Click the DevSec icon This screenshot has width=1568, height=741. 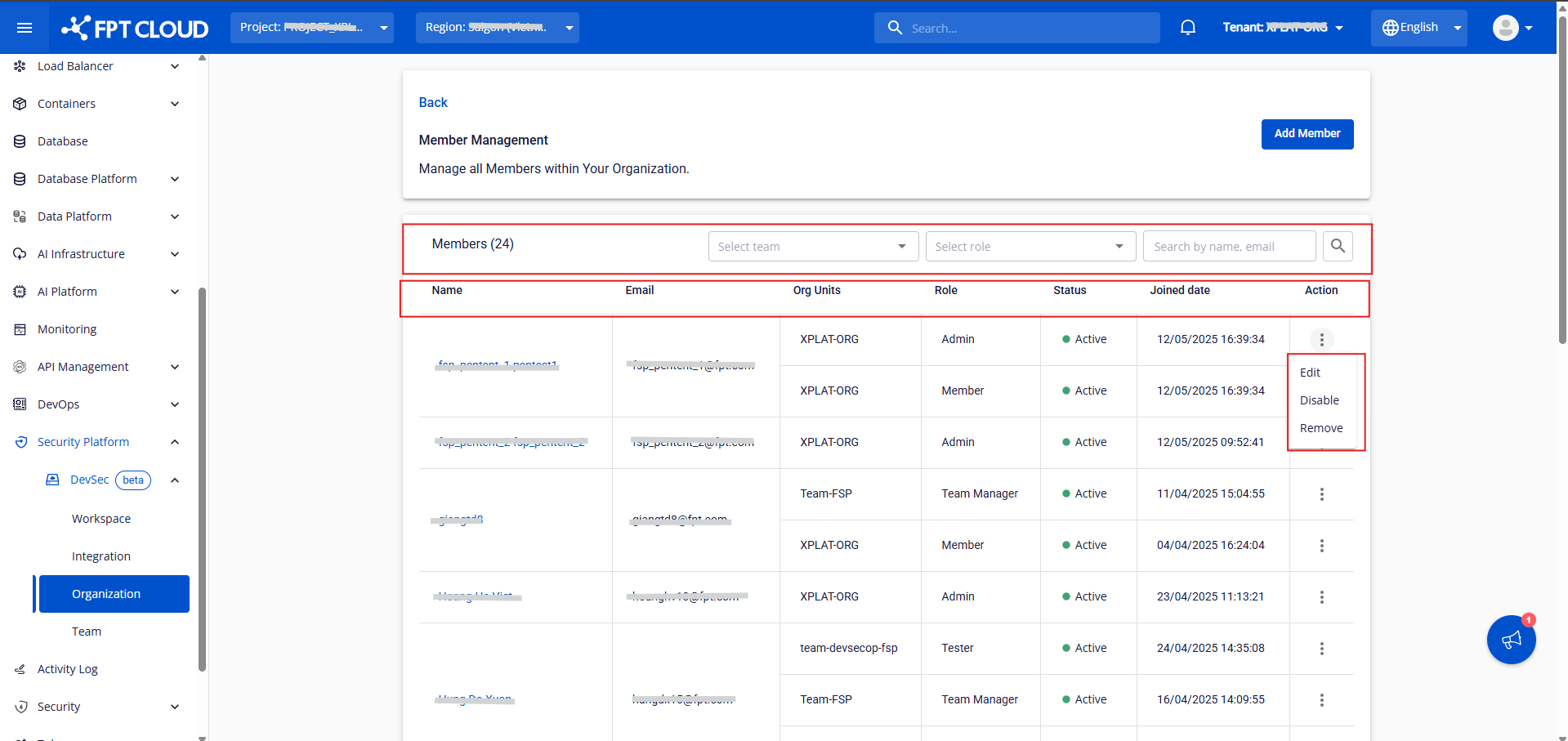click(x=52, y=480)
